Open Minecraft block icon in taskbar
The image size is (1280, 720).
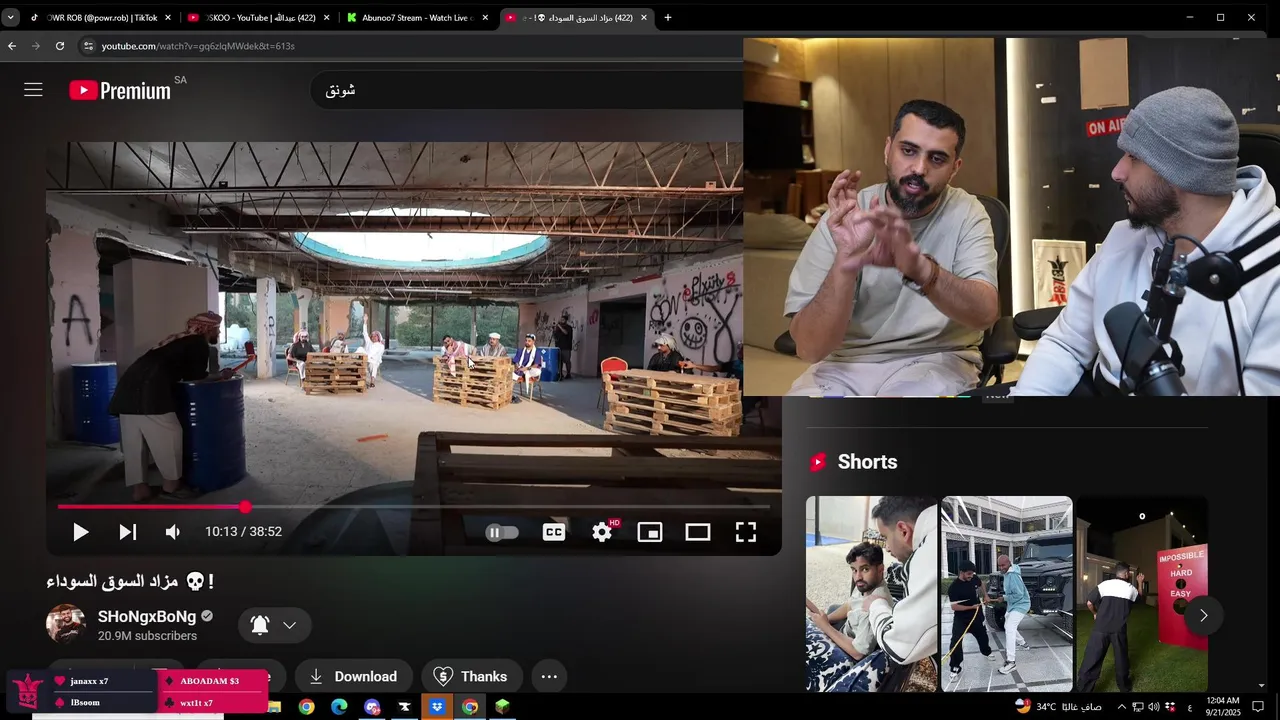pyautogui.click(x=502, y=707)
